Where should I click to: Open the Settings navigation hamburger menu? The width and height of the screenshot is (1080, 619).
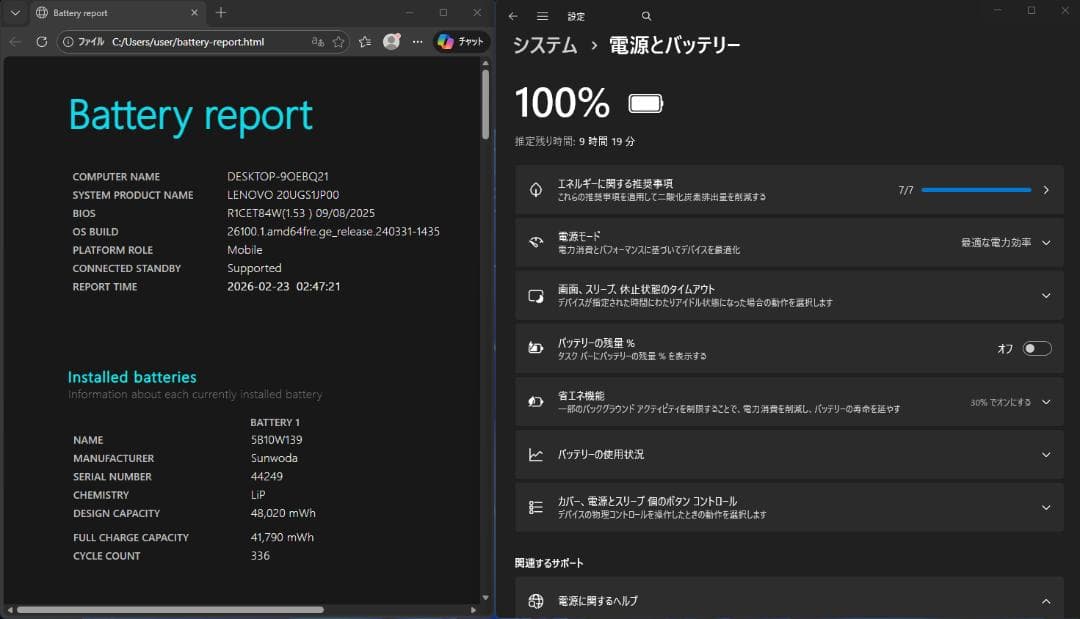tap(541, 16)
